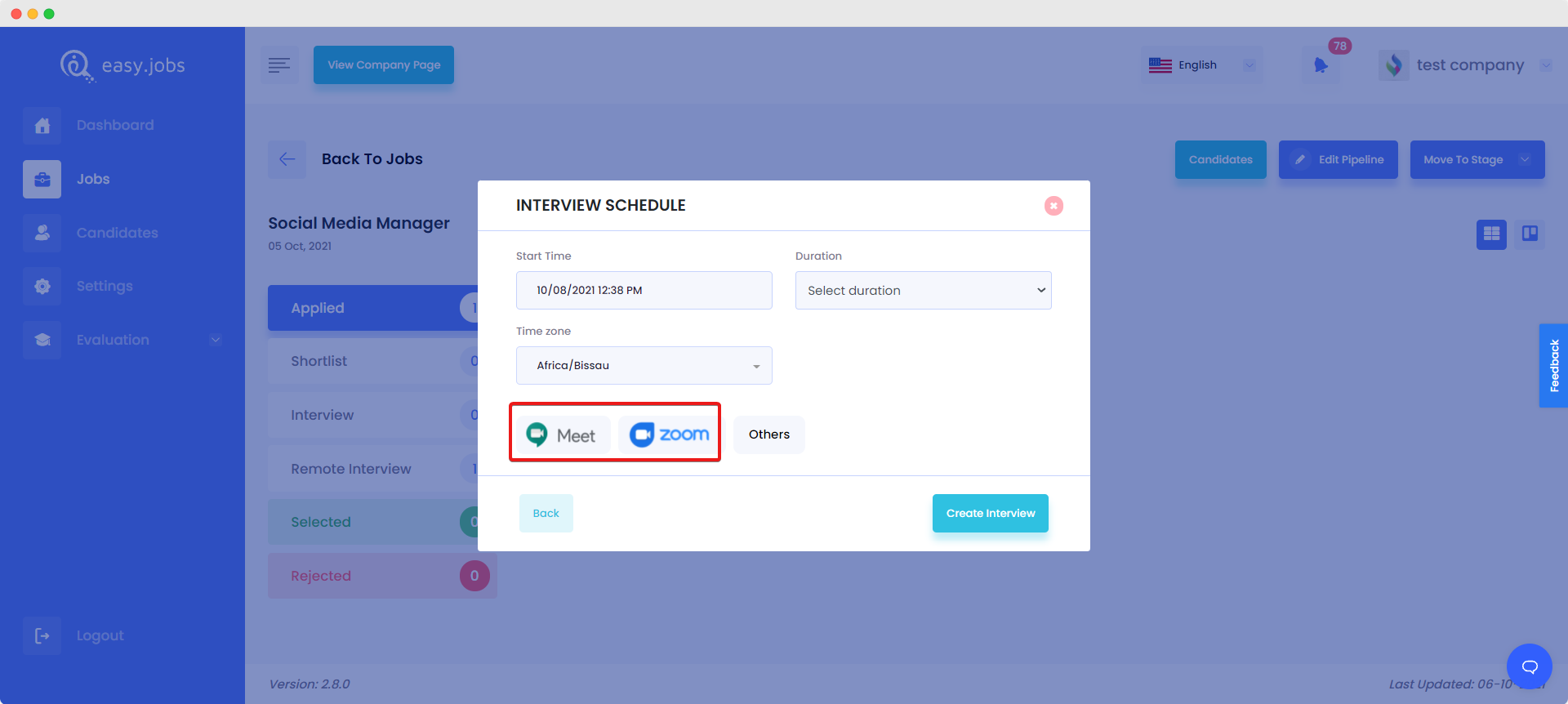Switch to board view icon
The width and height of the screenshot is (1568, 704).
pos(1530,234)
